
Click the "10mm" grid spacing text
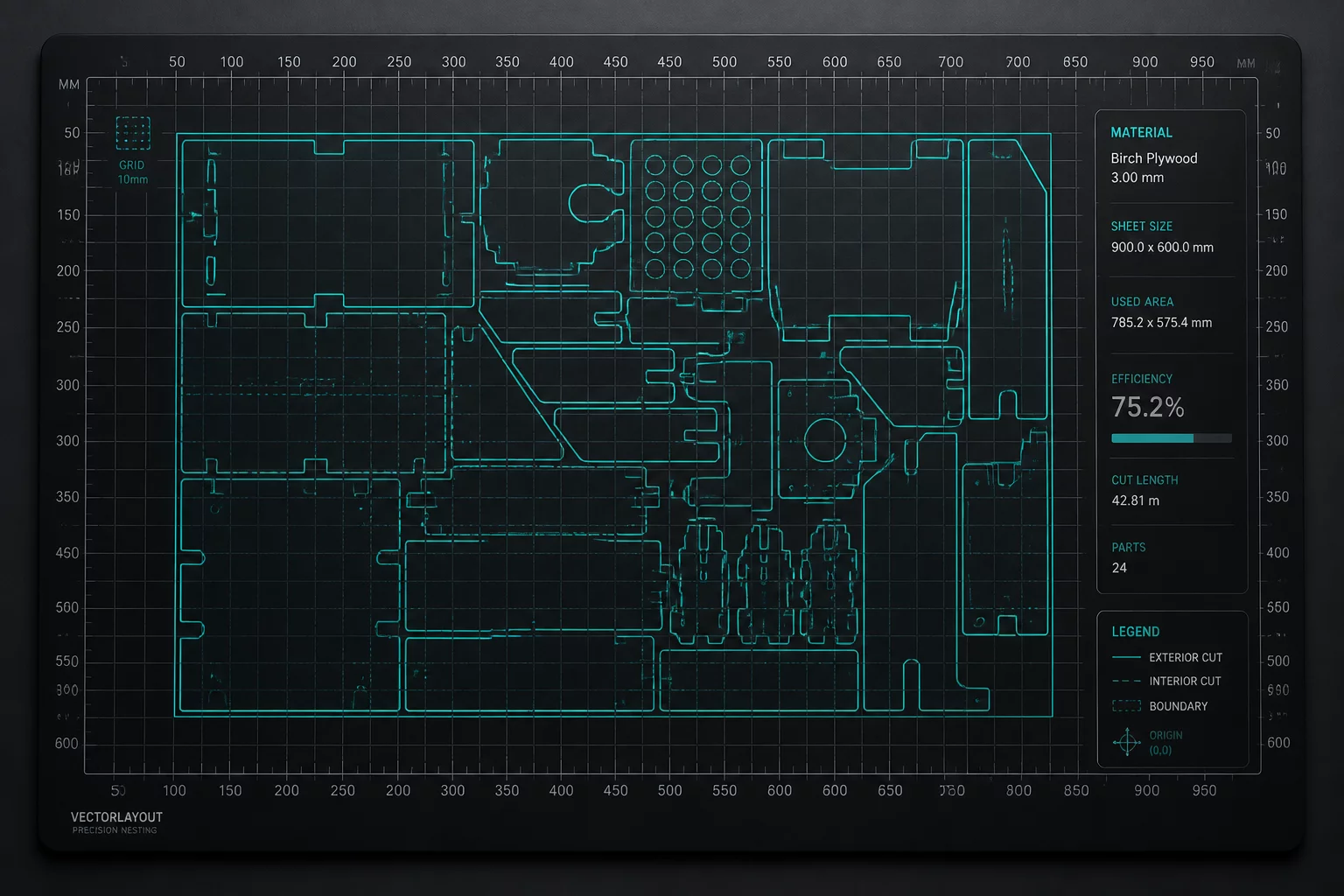(133, 179)
